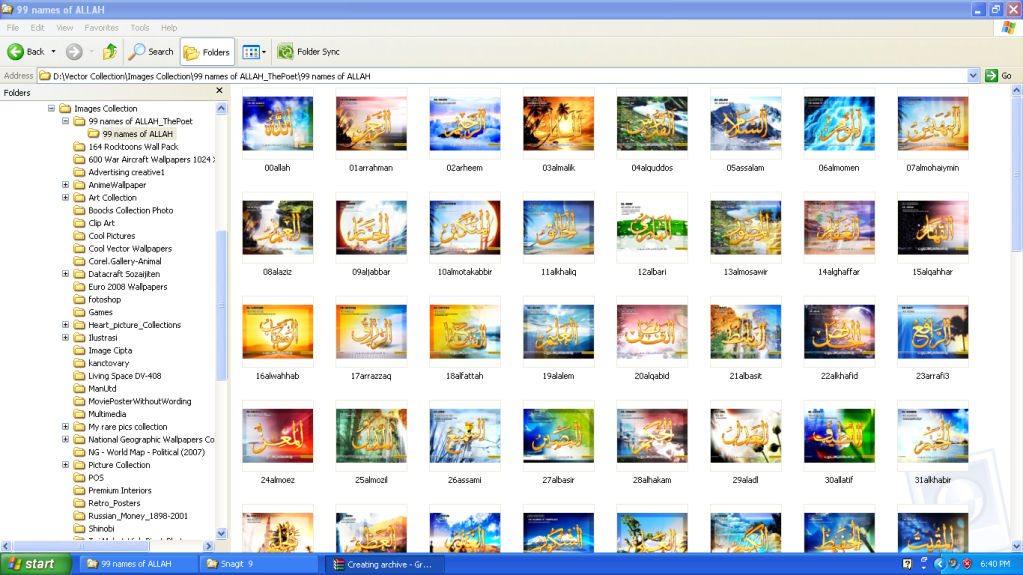Click folder tree horizontal scrollbar right arrow
1023x575 pixels.
click(209, 546)
